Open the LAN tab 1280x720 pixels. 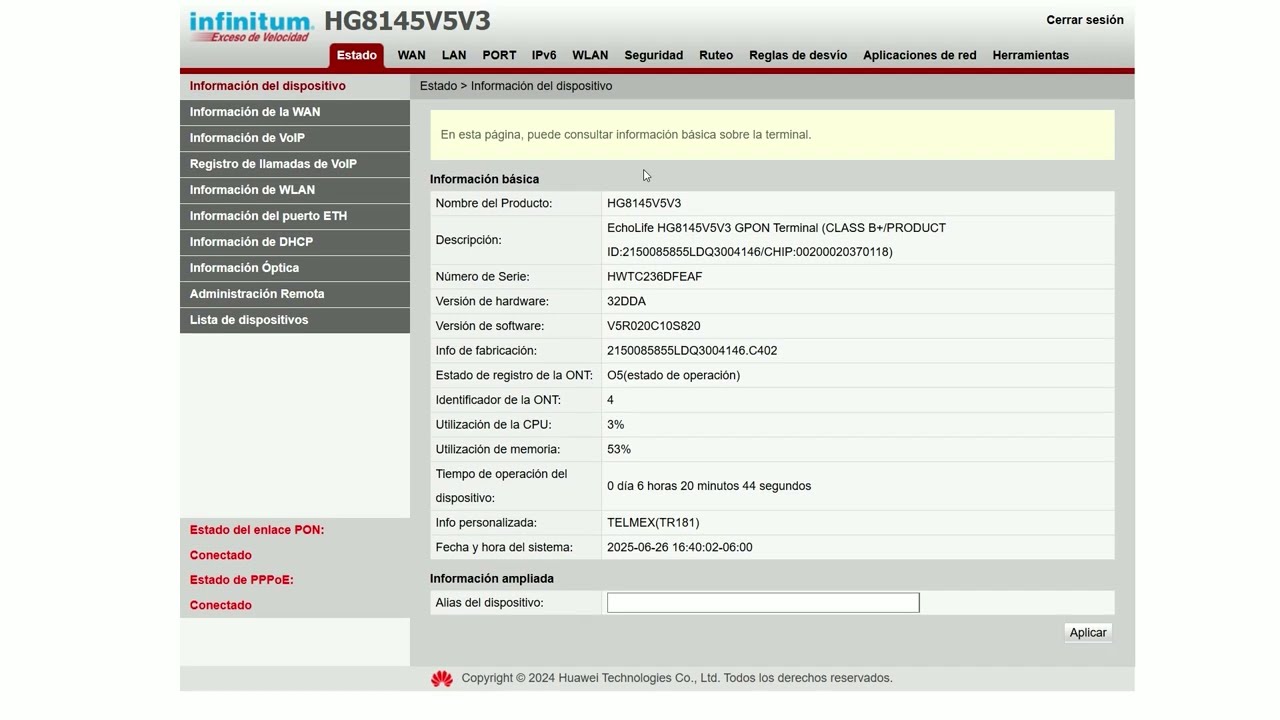tap(454, 55)
